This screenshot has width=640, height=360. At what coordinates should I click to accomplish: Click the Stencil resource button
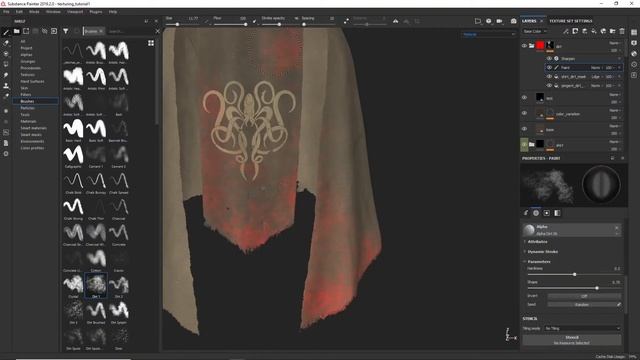(x=572, y=340)
